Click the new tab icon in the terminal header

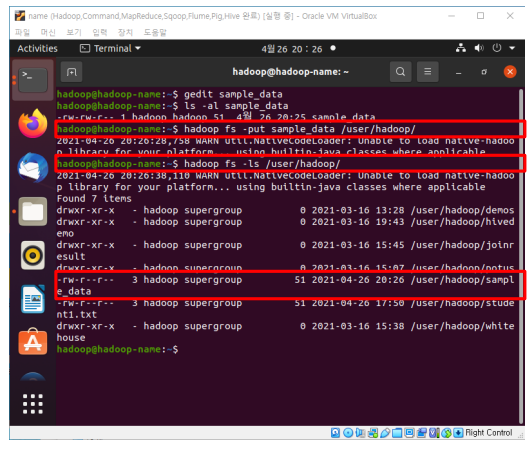coord(71,72)
